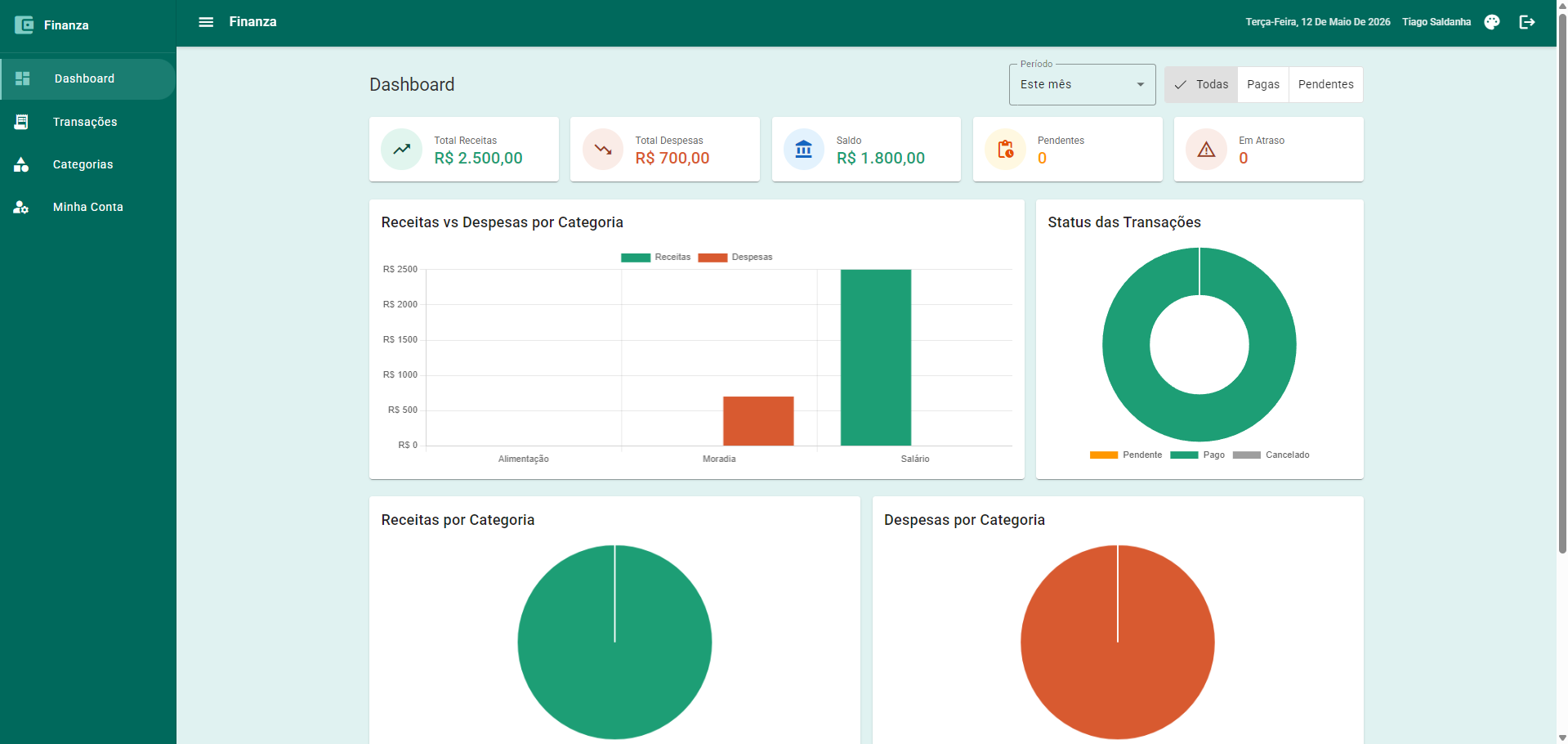
Task: Open Minha Conta in the sidebar
Action: (x=87, y=207)
